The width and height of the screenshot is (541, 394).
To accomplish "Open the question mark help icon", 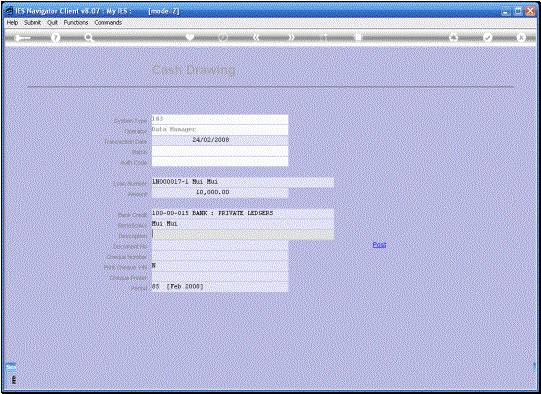I will (x=55, y=37).
